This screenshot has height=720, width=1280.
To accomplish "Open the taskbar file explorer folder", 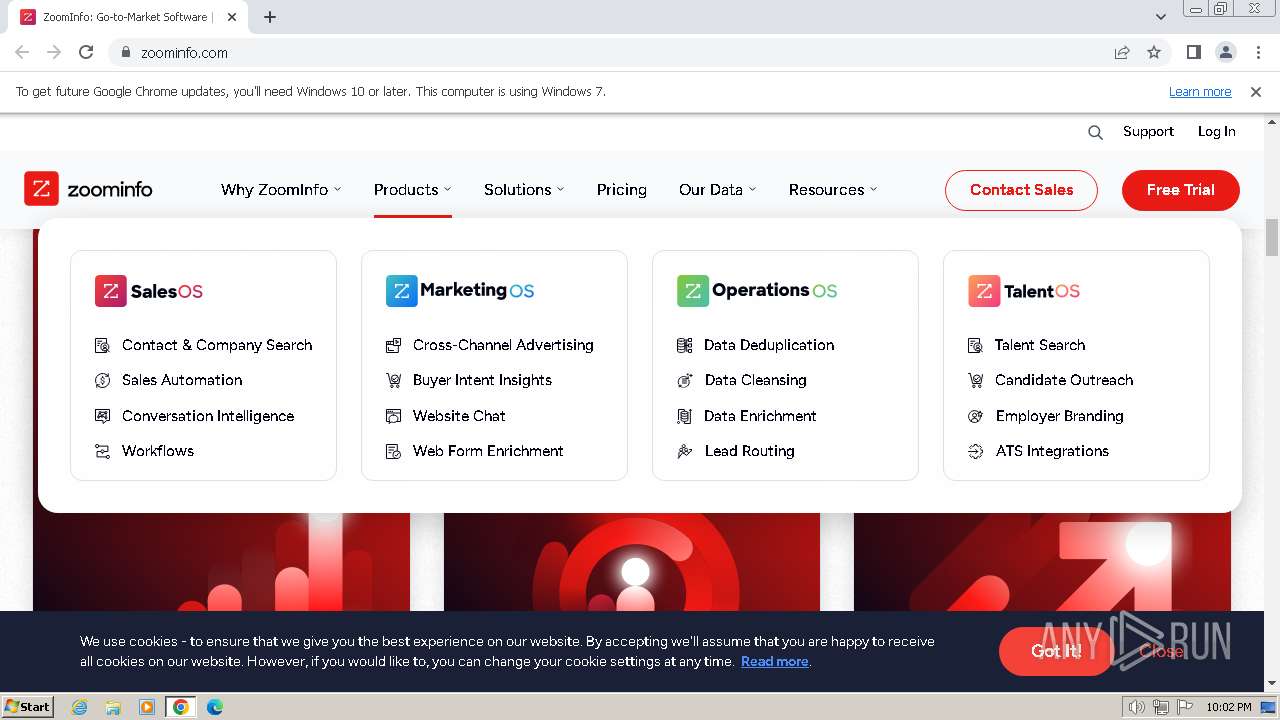I will point(113,707).
